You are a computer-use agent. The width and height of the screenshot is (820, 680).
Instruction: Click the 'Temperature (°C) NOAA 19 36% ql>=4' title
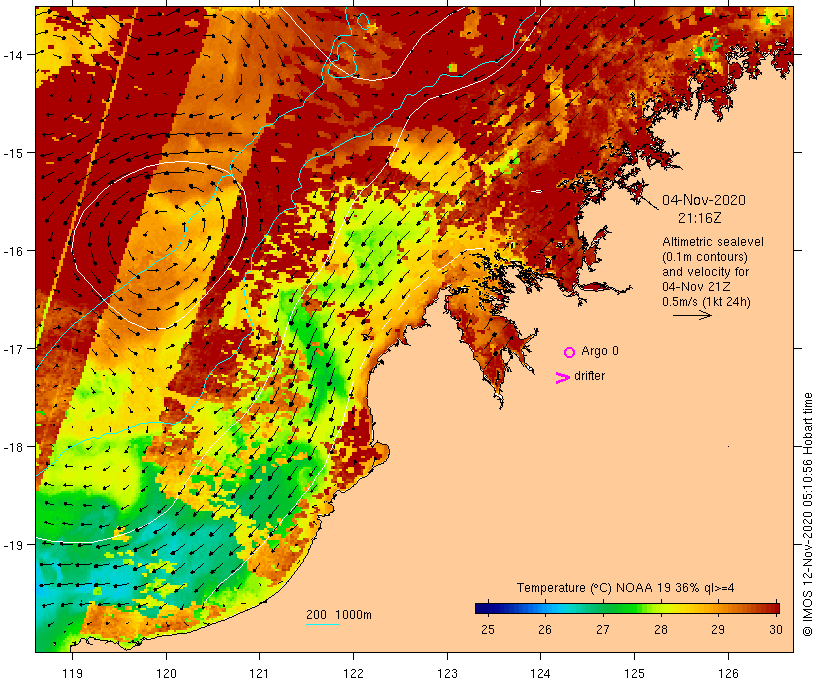pyautogui.click(x=625, y=588)
